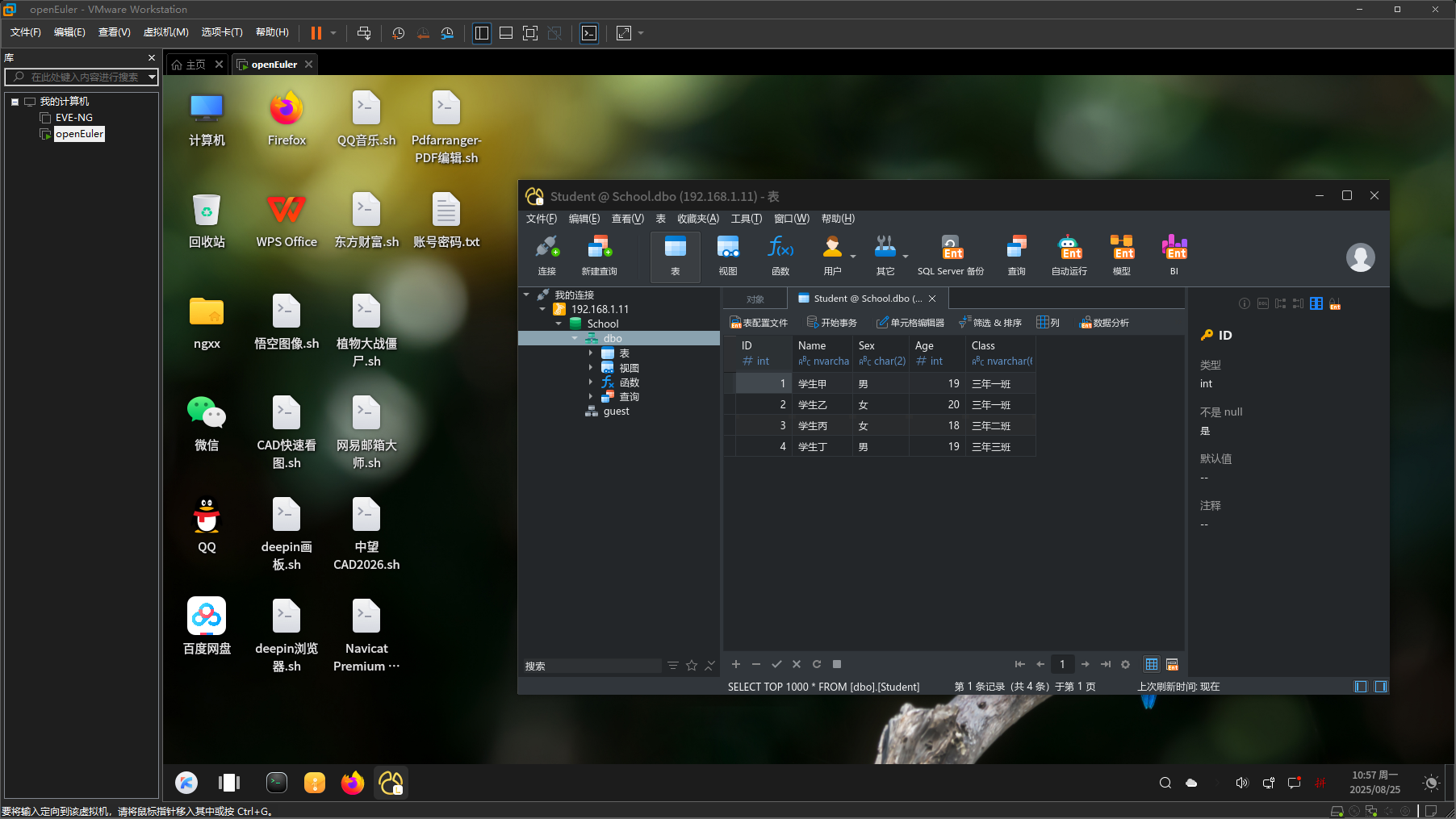Open the terminal from openEuler taskbar
Image resolution: width=1456 pixels, height=819 pixels.
(x=277, y=782)
